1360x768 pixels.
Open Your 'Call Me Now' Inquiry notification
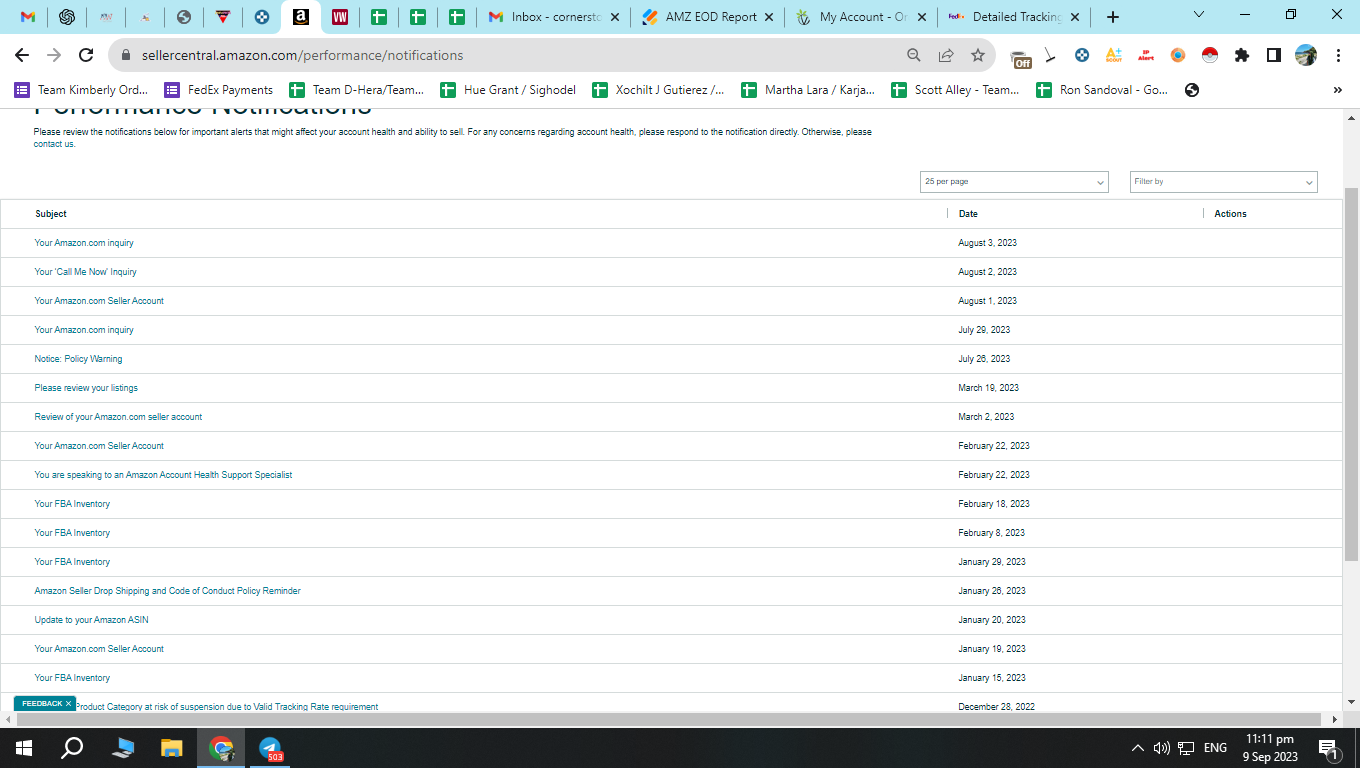85,272
